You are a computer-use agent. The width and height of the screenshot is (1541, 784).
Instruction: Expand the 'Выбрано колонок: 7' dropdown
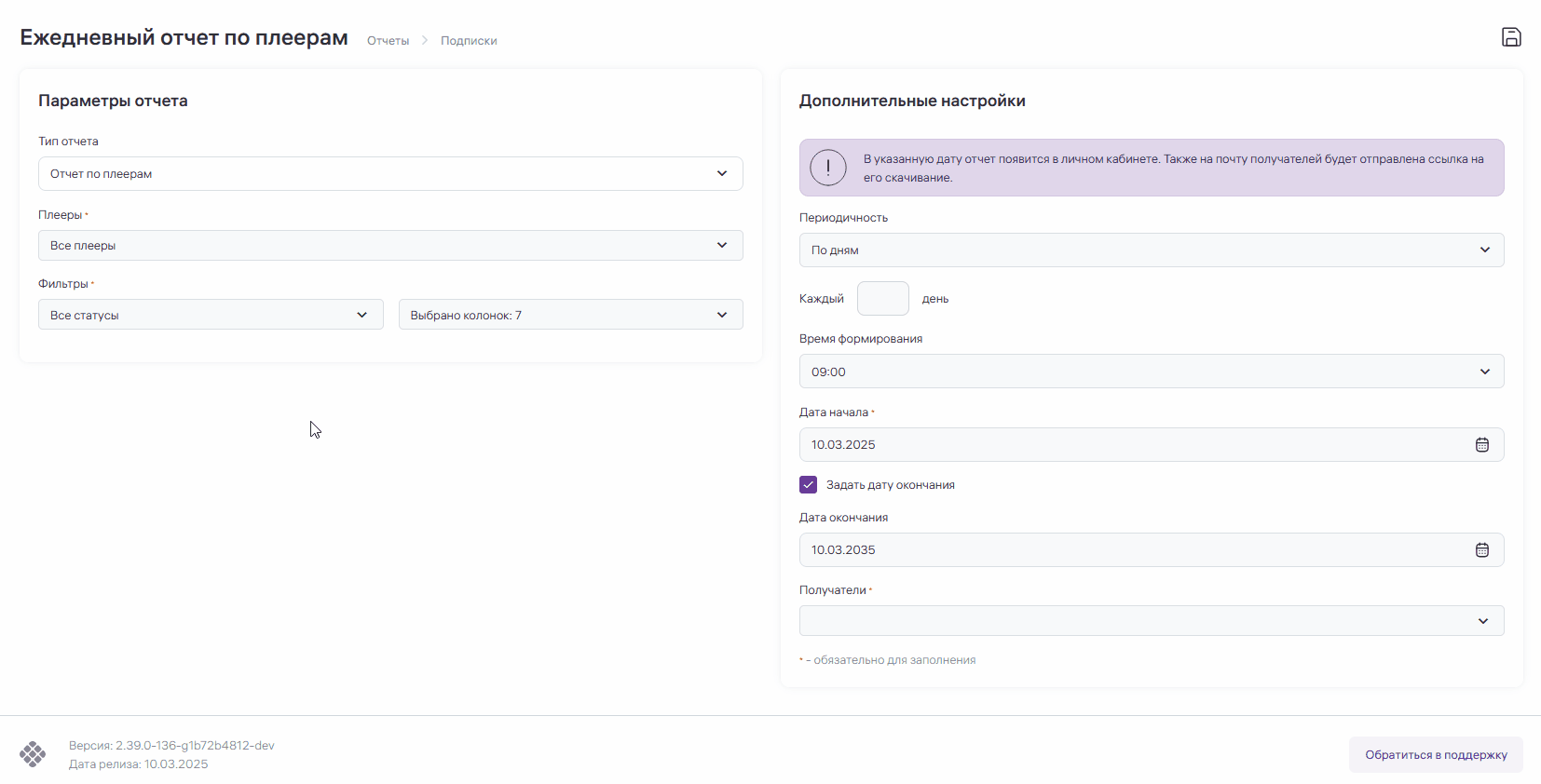[570, 315]
